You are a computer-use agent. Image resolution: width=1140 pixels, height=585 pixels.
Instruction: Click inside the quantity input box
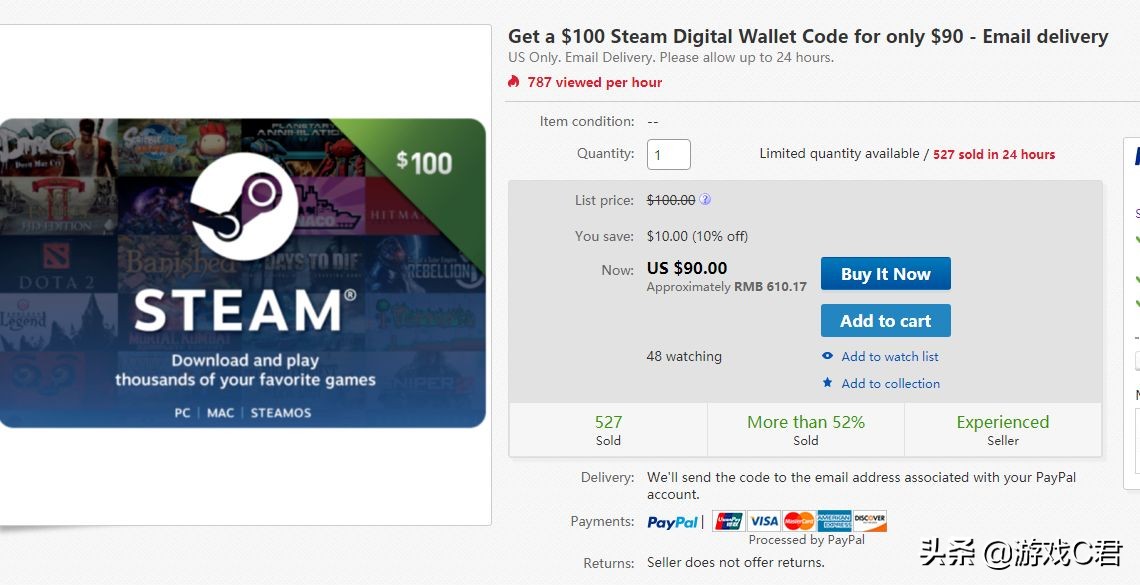click(668, 154)
